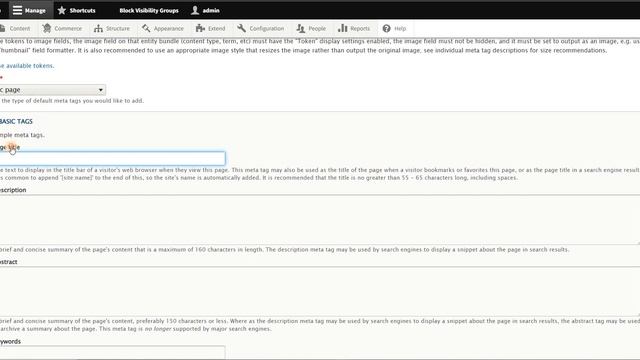Click the admin user icon
The height and width of the screenshot is (360, 640).
pyautogui.click(x=195, y=10)
